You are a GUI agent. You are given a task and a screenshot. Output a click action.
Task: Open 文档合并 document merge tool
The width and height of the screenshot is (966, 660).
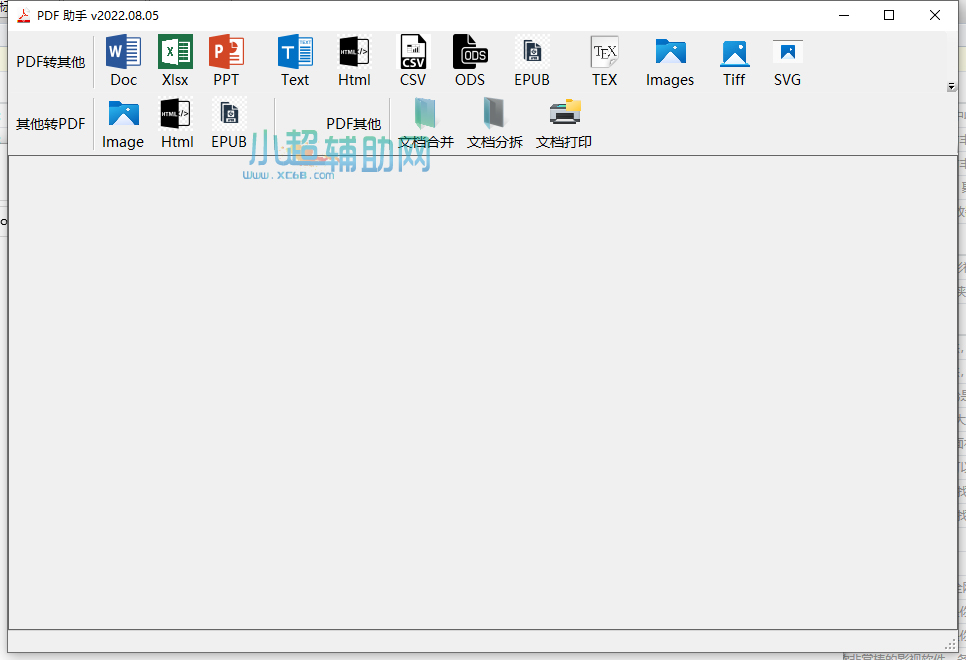[426, 123]
